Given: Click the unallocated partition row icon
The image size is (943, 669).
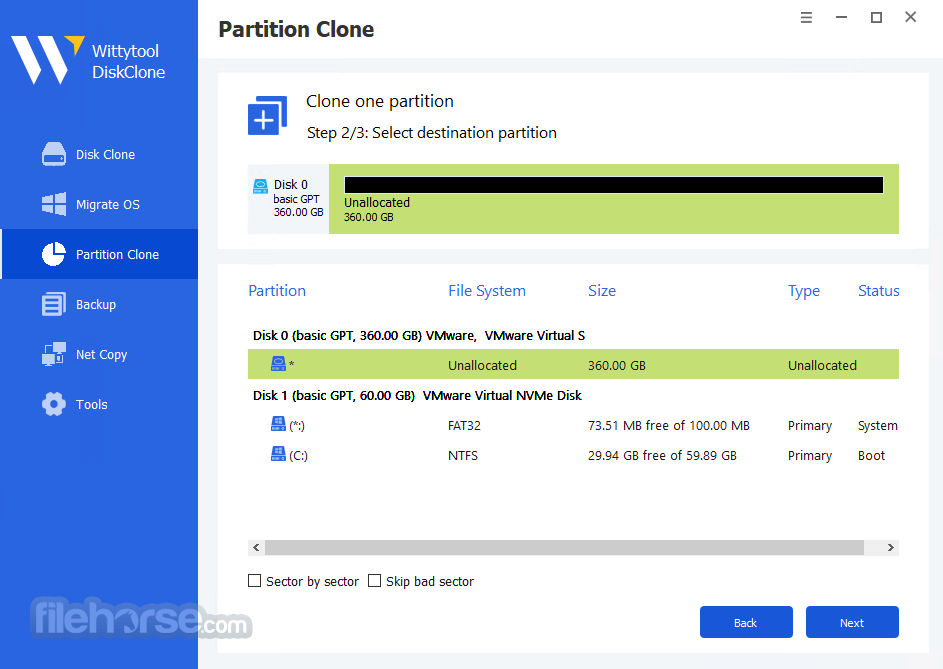Looking at the screenshot, I should click(x=278, y=363).
